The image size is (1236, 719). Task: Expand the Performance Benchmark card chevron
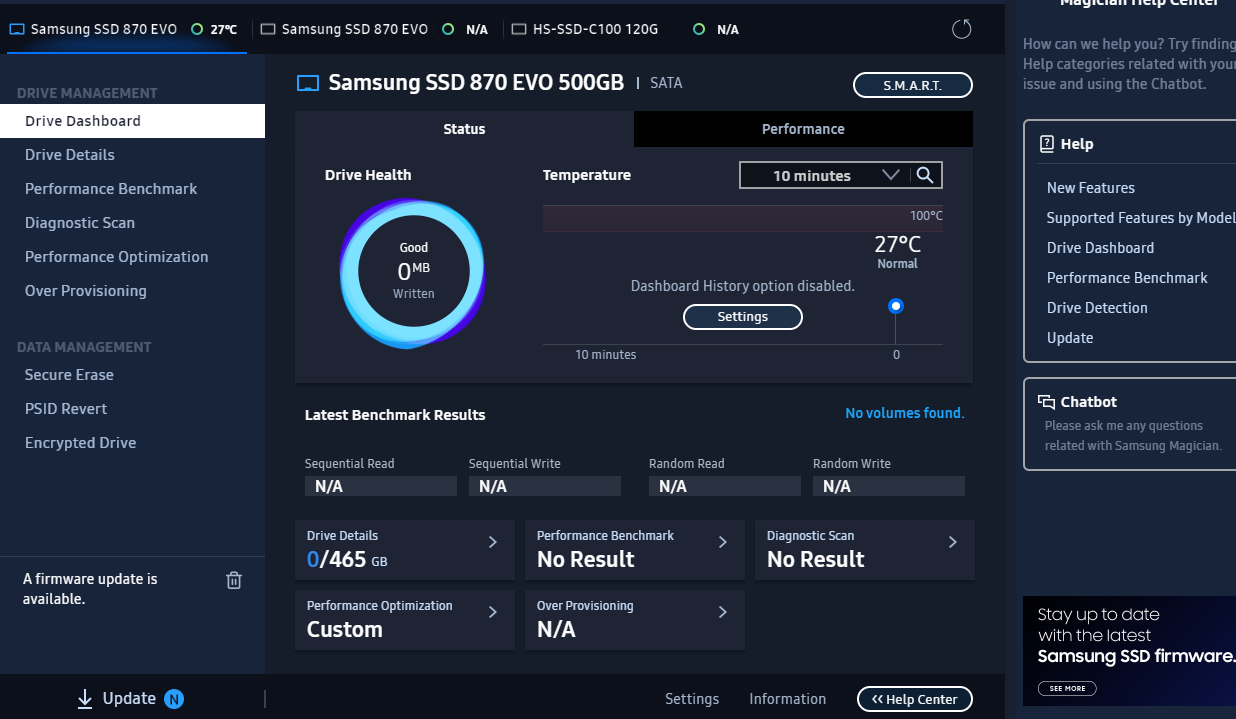[x=722, y=542]
